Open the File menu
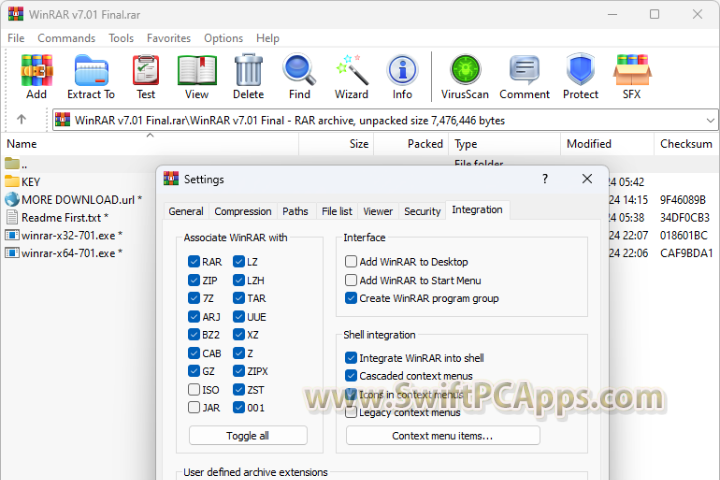This screenshot has width=720, height=480. (x=16, y=38)
